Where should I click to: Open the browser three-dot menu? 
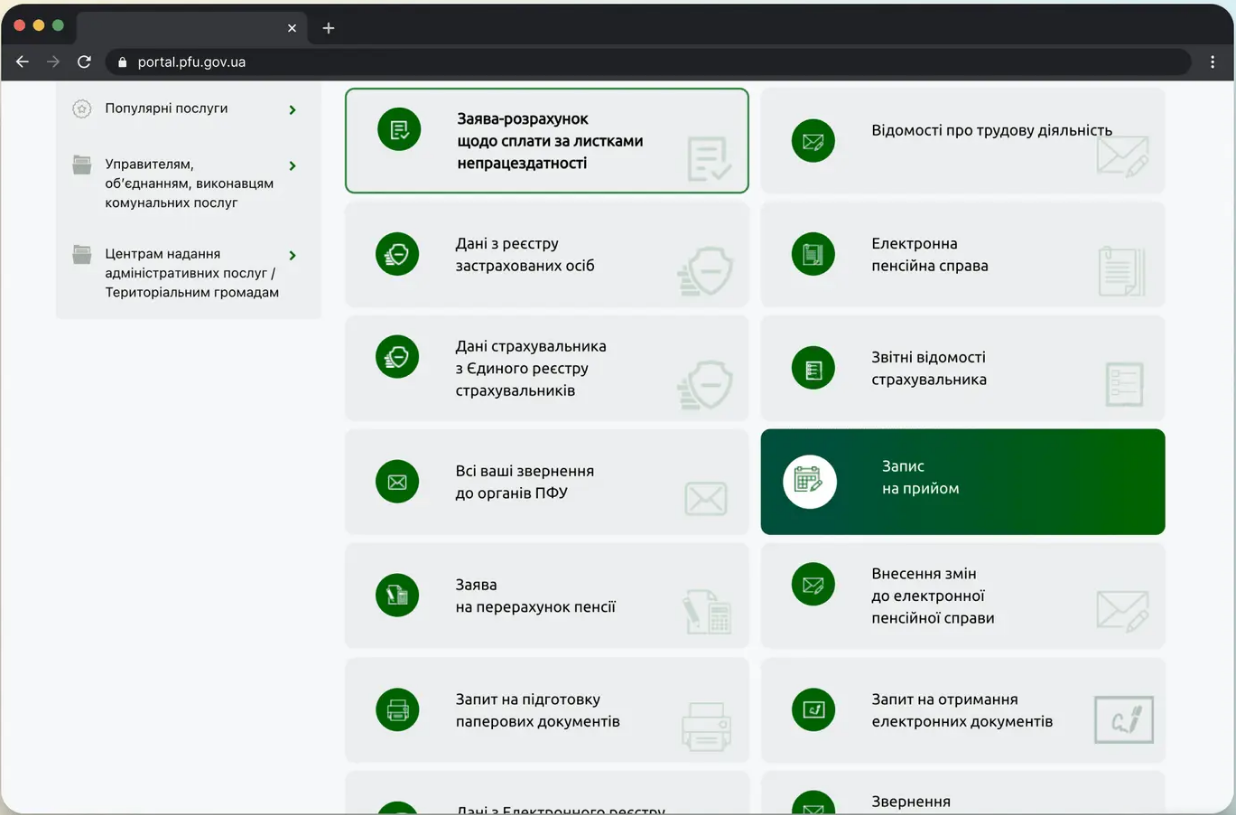[1212, 62]
